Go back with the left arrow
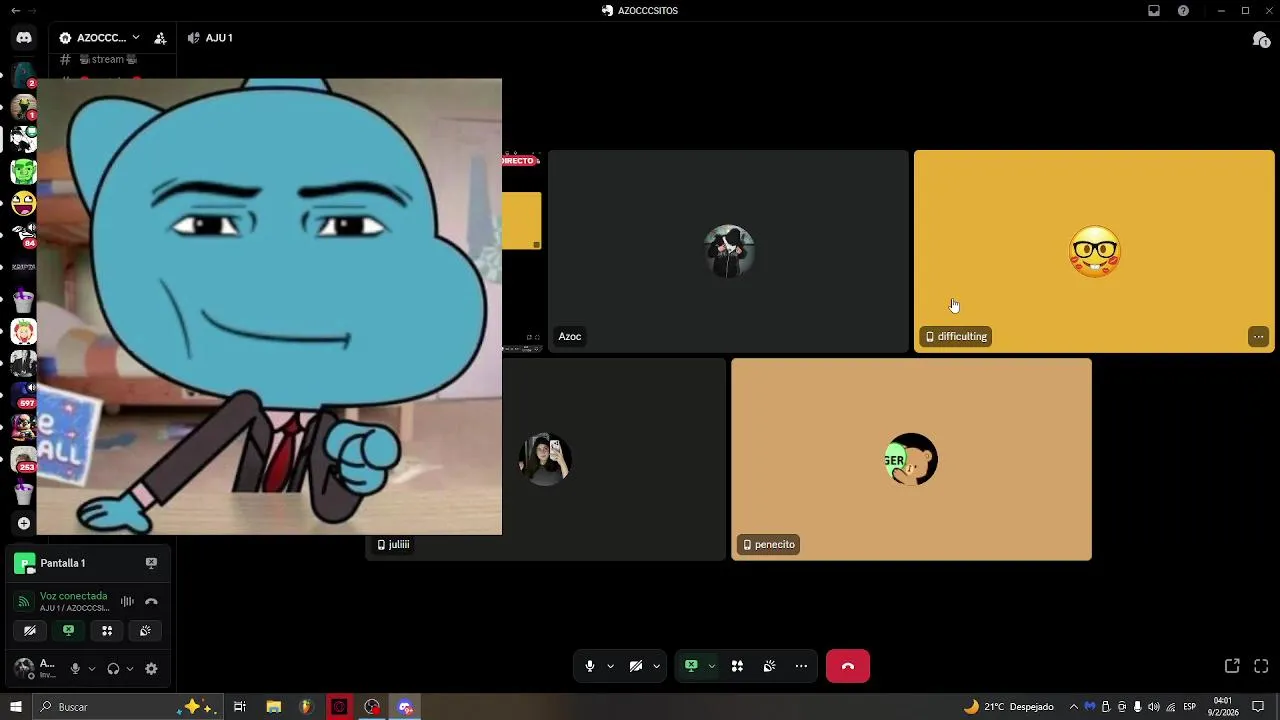Screen dimensions: 1280x720 pyautogui.click(x=15, y=10)
